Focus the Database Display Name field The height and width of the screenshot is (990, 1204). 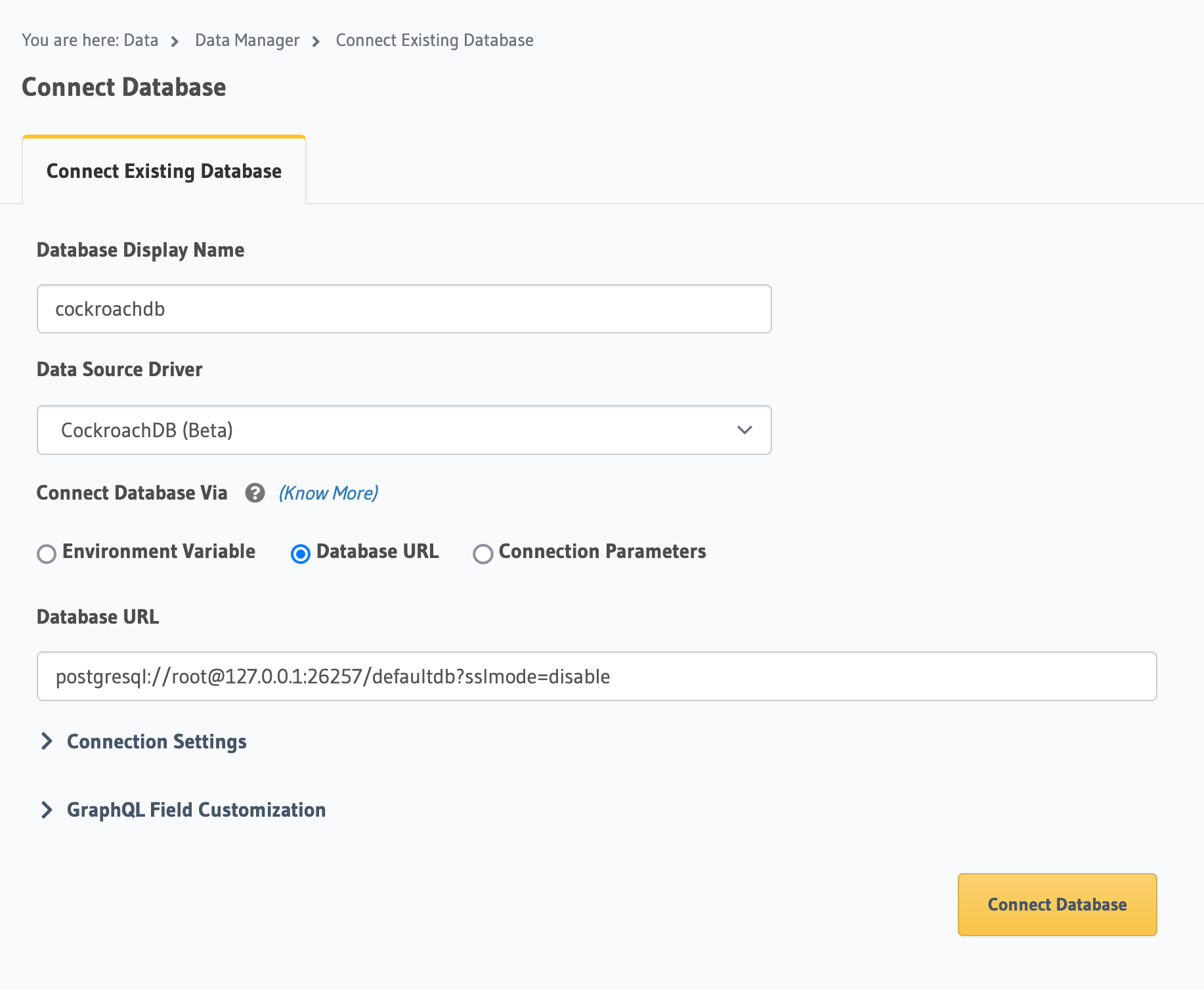click(403, 309)
